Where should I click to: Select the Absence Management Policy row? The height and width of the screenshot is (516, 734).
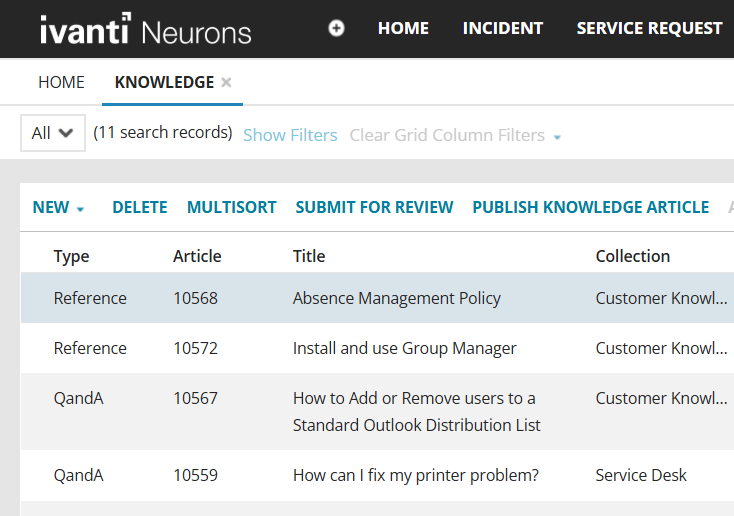point(396,298)
